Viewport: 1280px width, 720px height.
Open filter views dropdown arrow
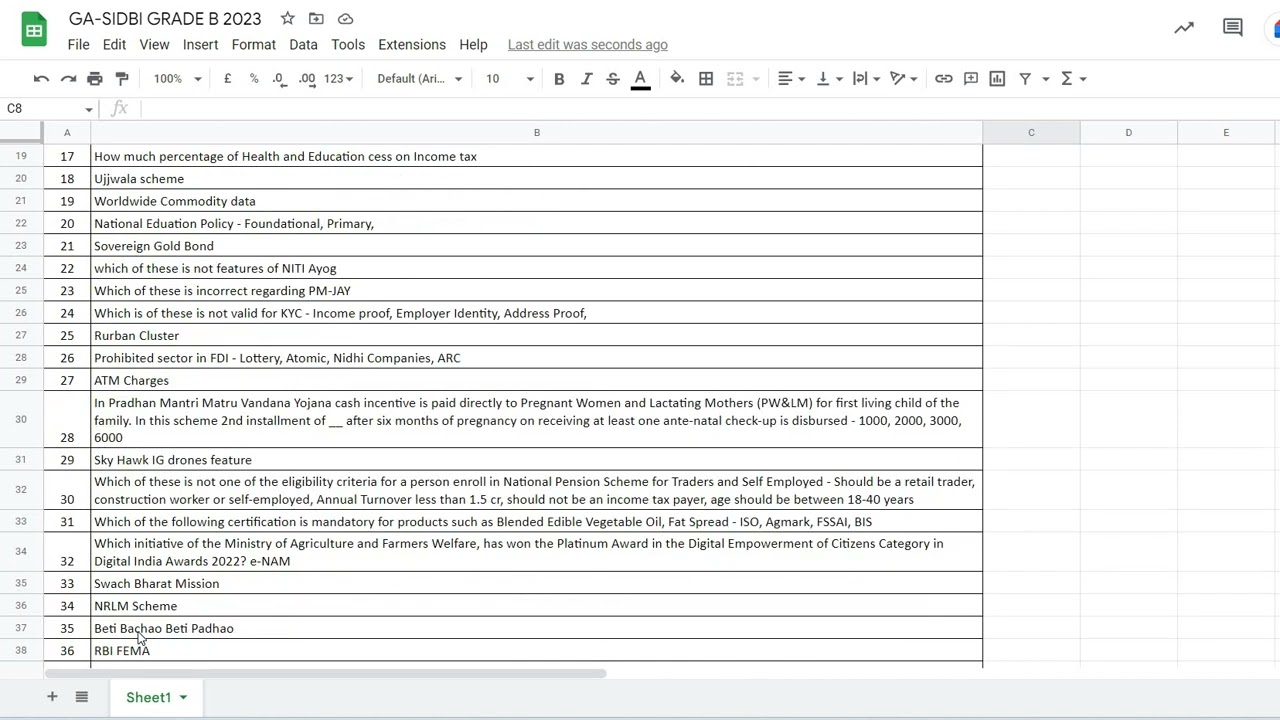click(1046, 79)
